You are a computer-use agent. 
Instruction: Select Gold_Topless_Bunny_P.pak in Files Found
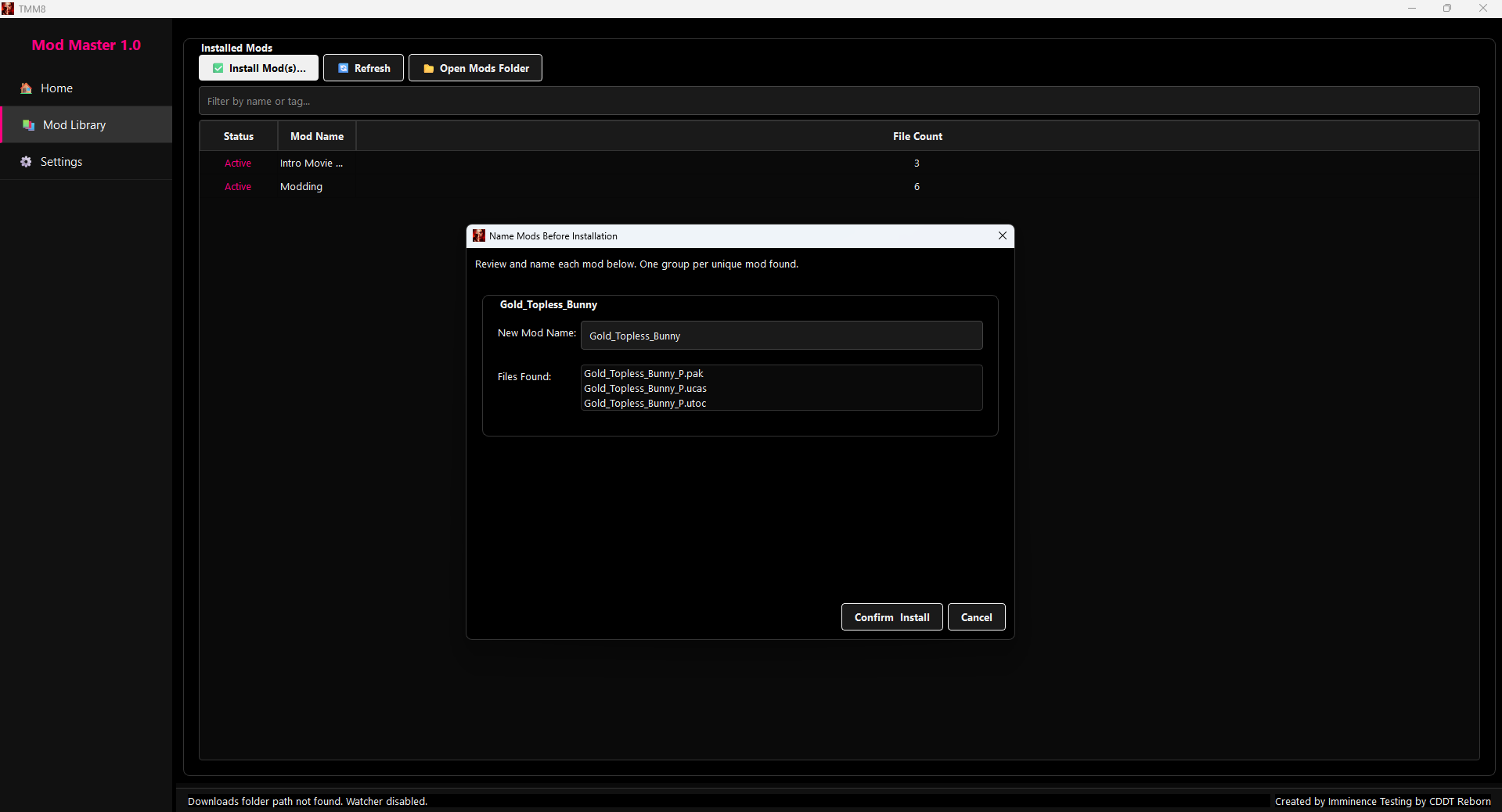(x=643, y=373)
